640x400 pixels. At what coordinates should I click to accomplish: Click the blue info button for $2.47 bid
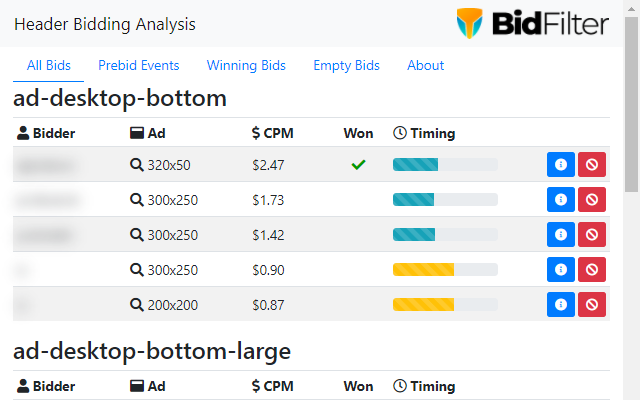(561, 165)
